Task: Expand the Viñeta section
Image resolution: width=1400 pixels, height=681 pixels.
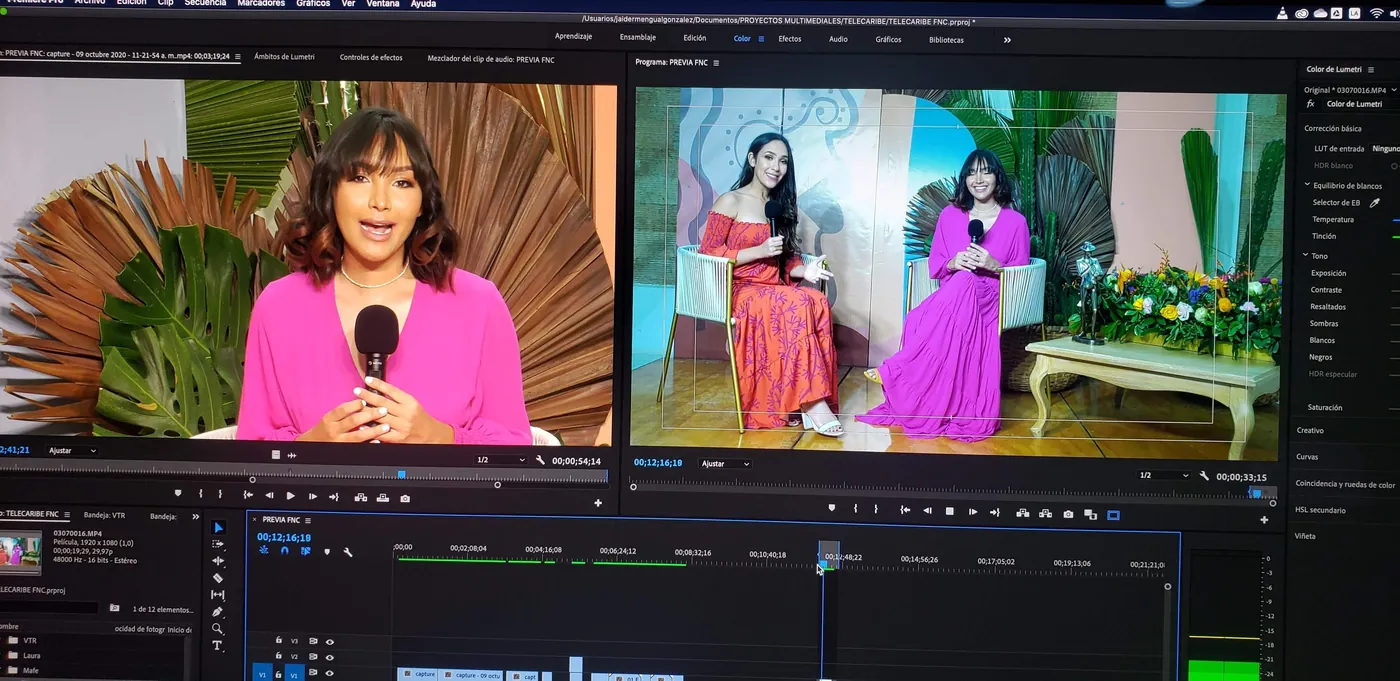Action: pyautogui.click(x=1306, y=536)
